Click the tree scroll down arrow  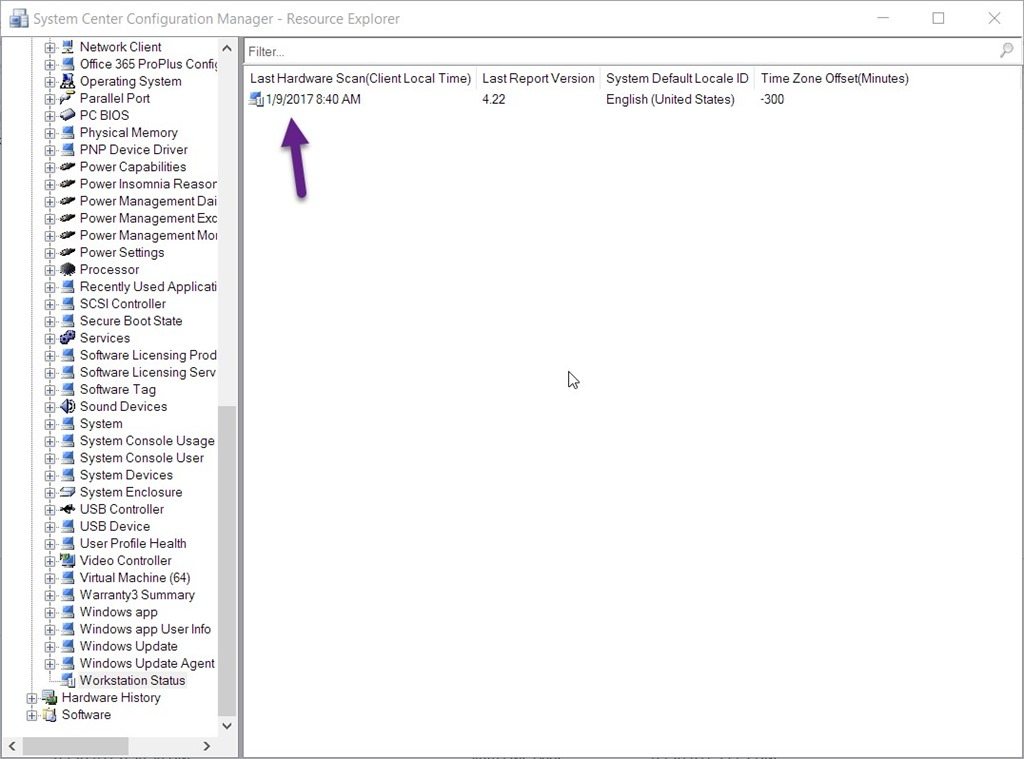(227, 725)
